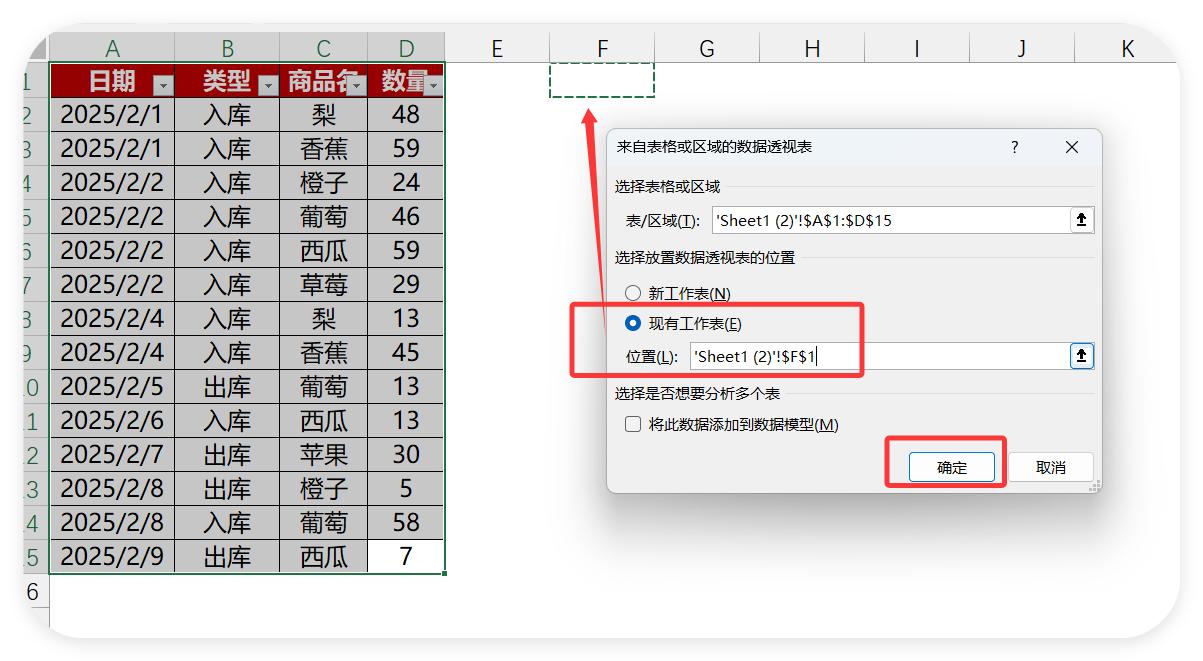Select column D header
Image resolution: width=1203 pixels, height=661 pixels.
pos(406,48)
